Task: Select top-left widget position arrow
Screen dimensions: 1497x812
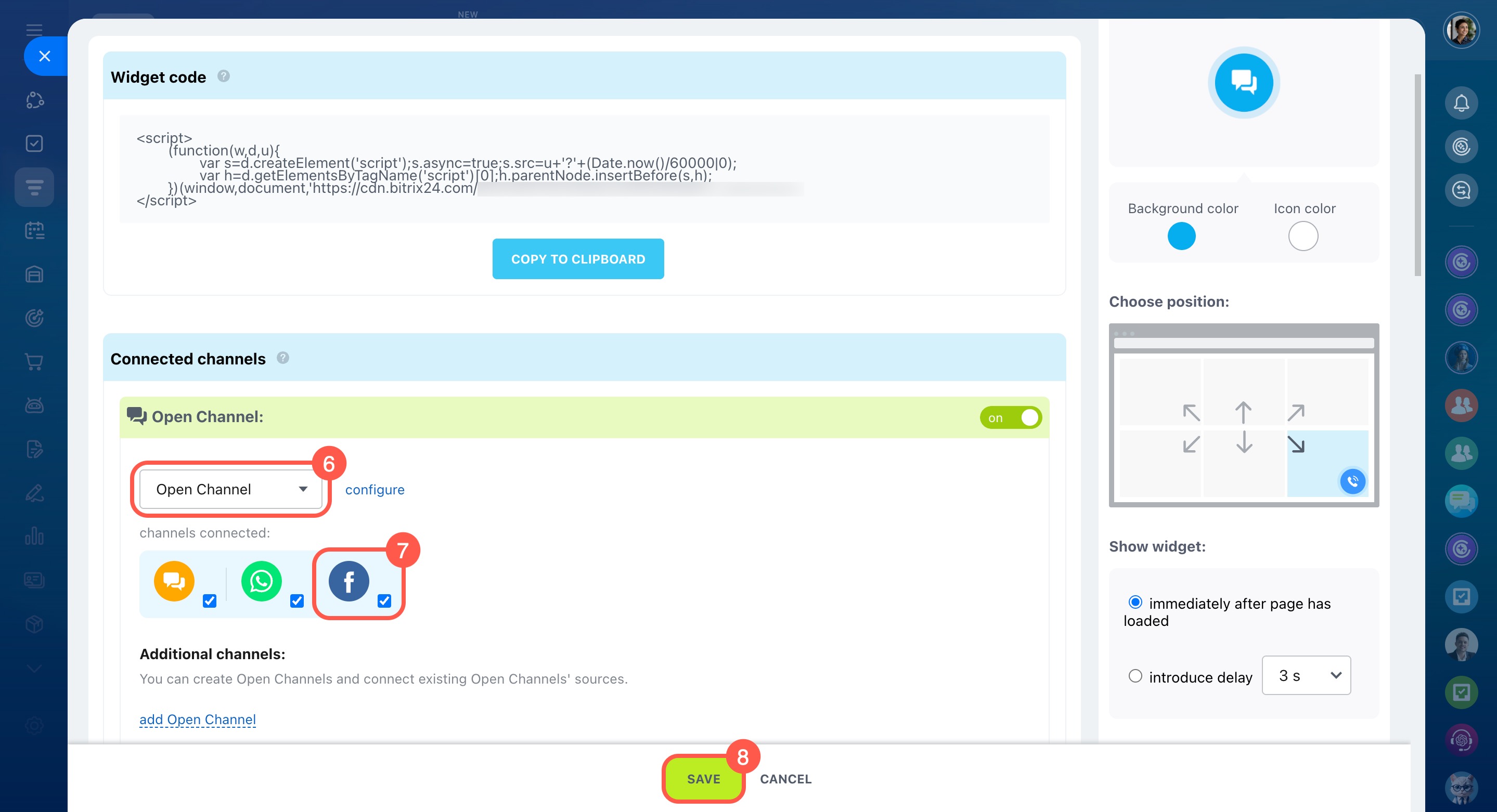Action: tap(1191, 413)
